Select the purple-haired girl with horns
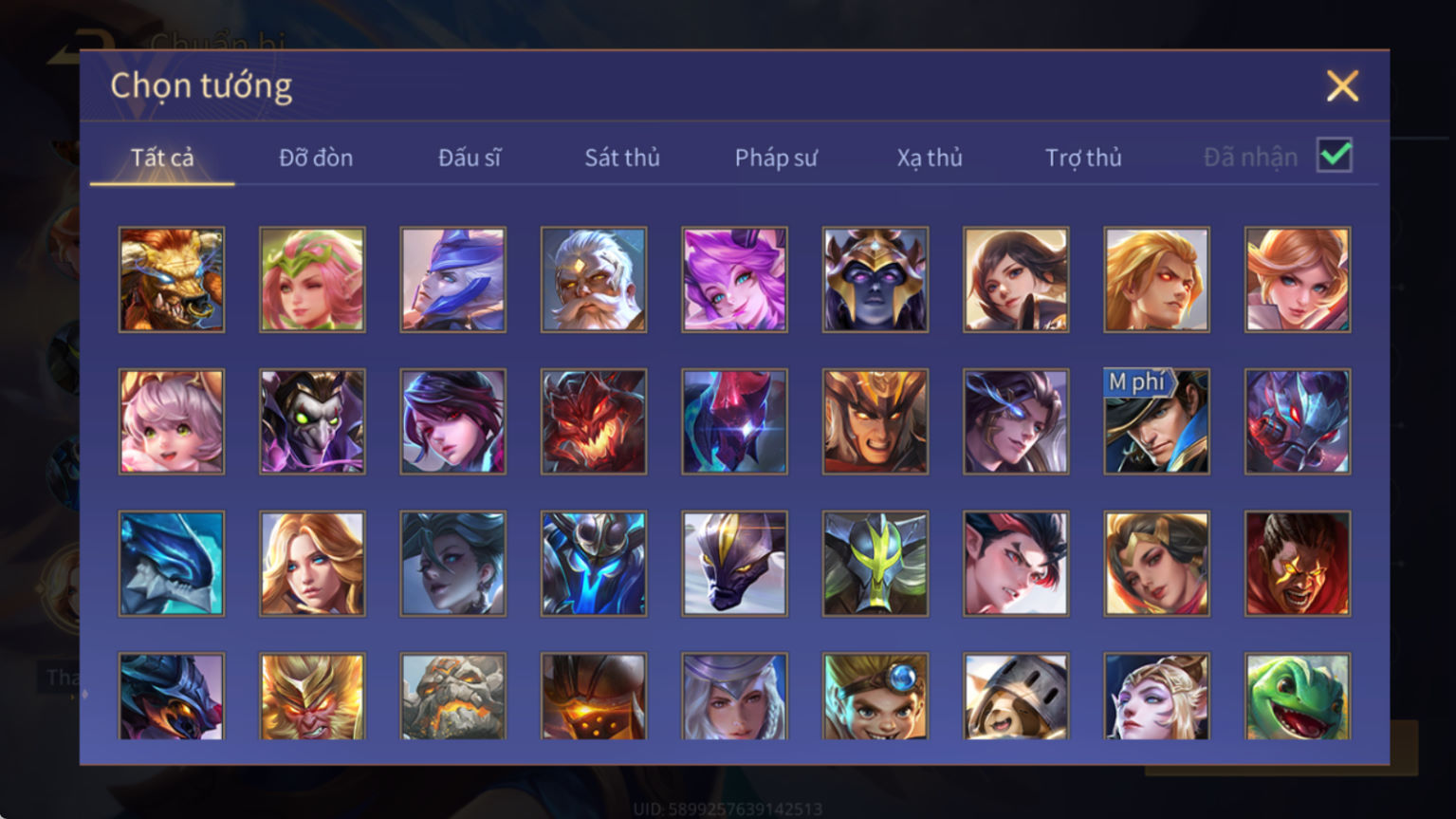 (734, 279)
